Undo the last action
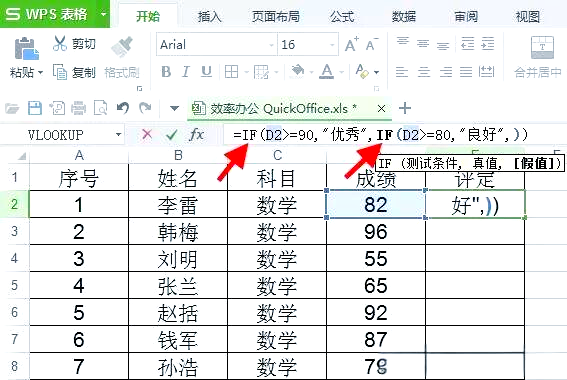 tap(123, 108)
